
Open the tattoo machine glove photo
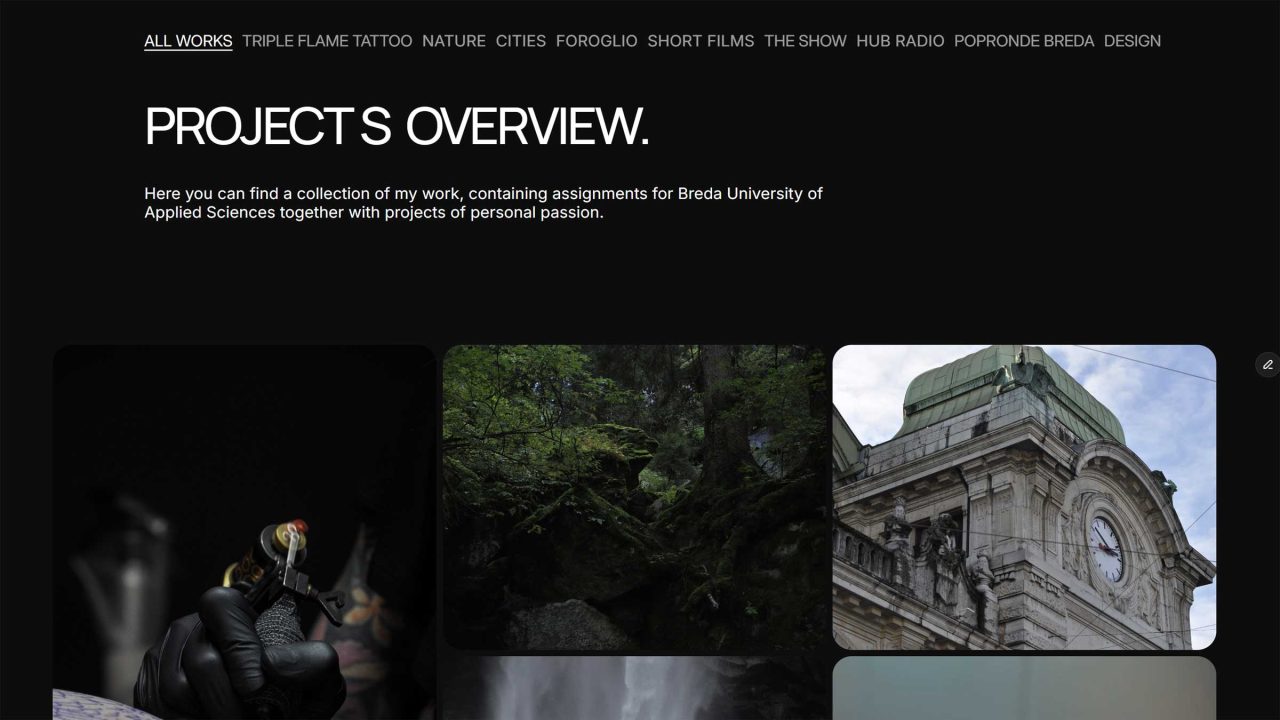click(244, 532)
